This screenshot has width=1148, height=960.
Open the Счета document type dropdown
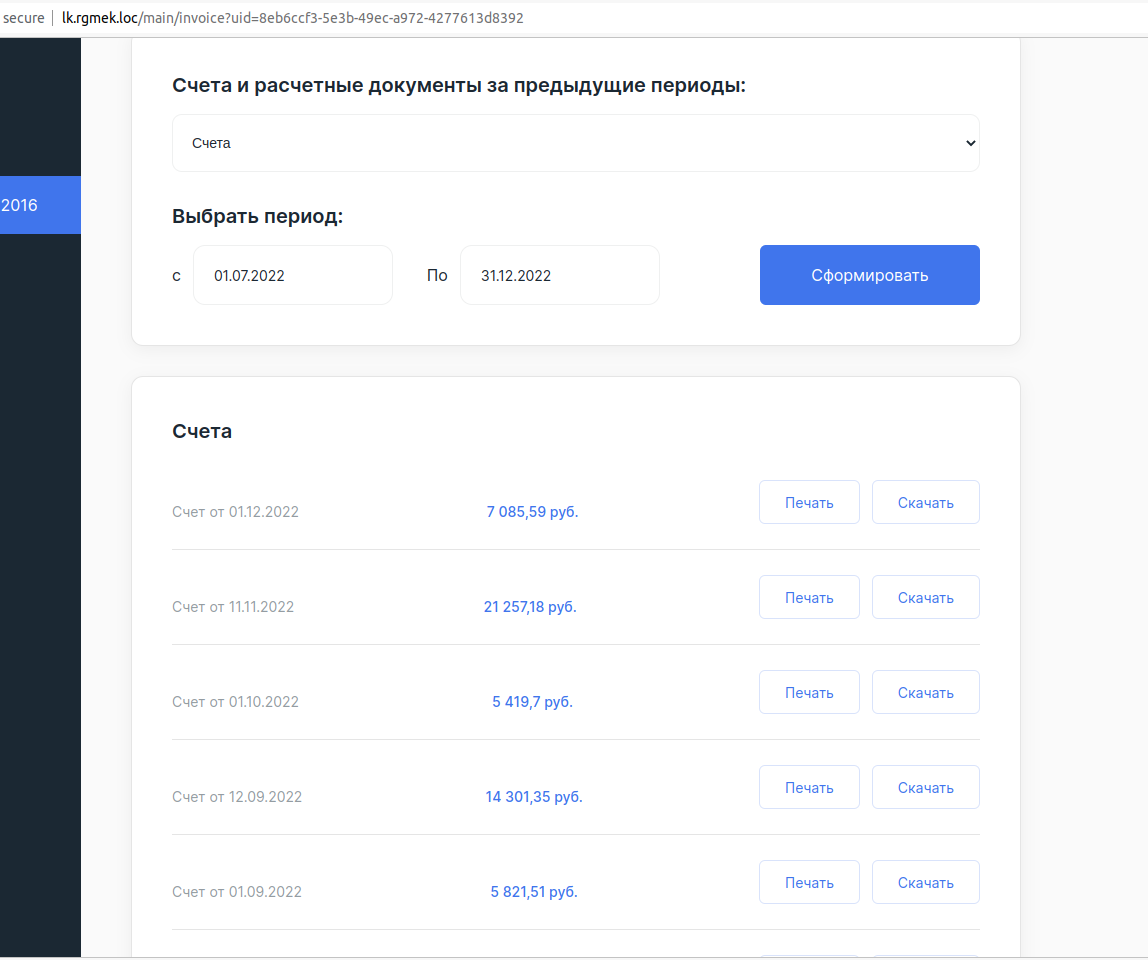[x=575, y=143]
